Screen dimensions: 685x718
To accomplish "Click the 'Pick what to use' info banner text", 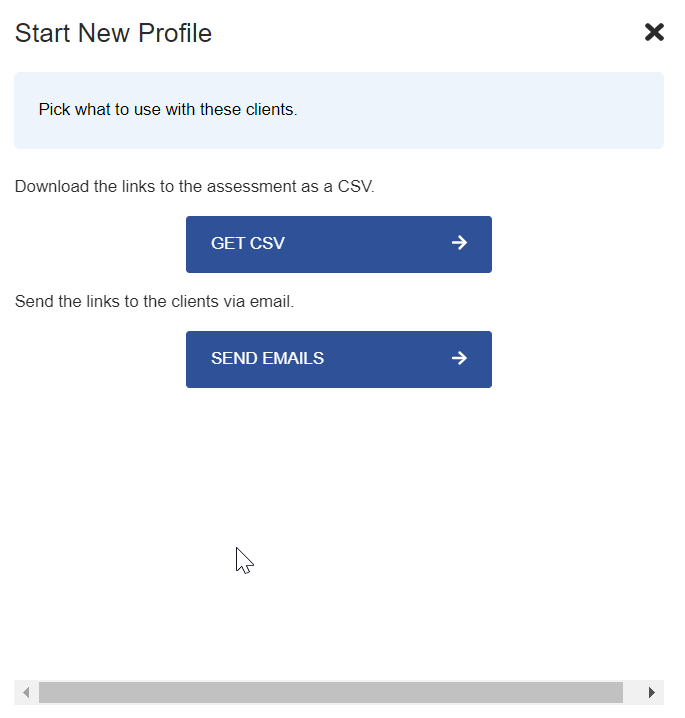I will [167, 110].
